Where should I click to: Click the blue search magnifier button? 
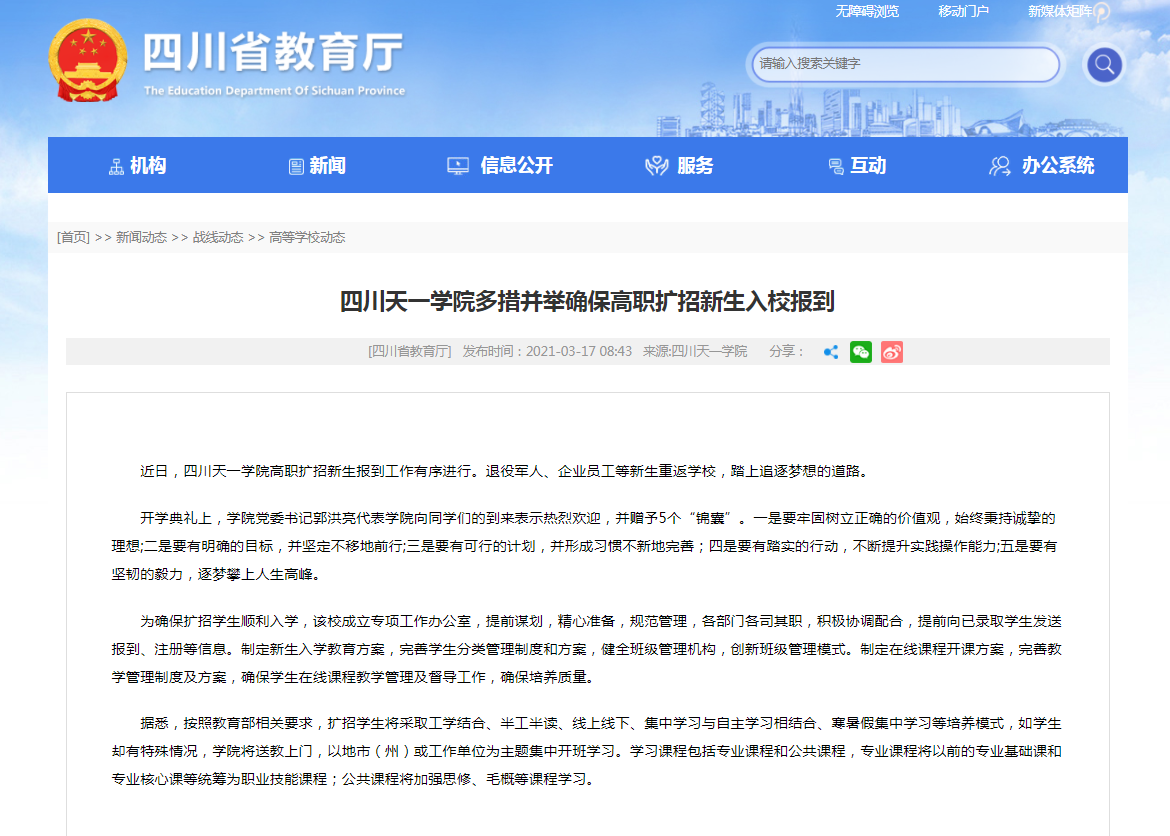1104,65
